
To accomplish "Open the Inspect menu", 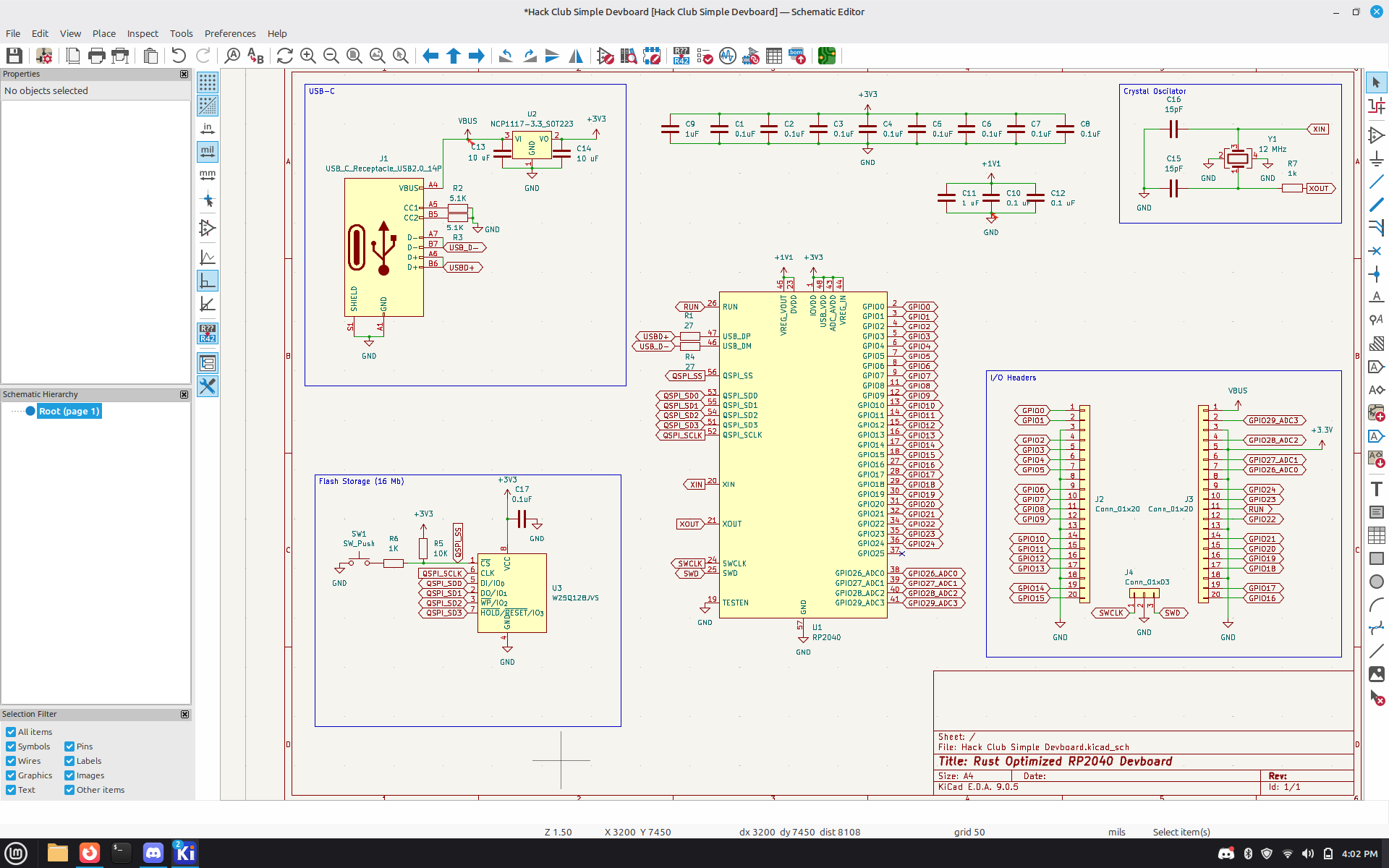I will 143,33.
